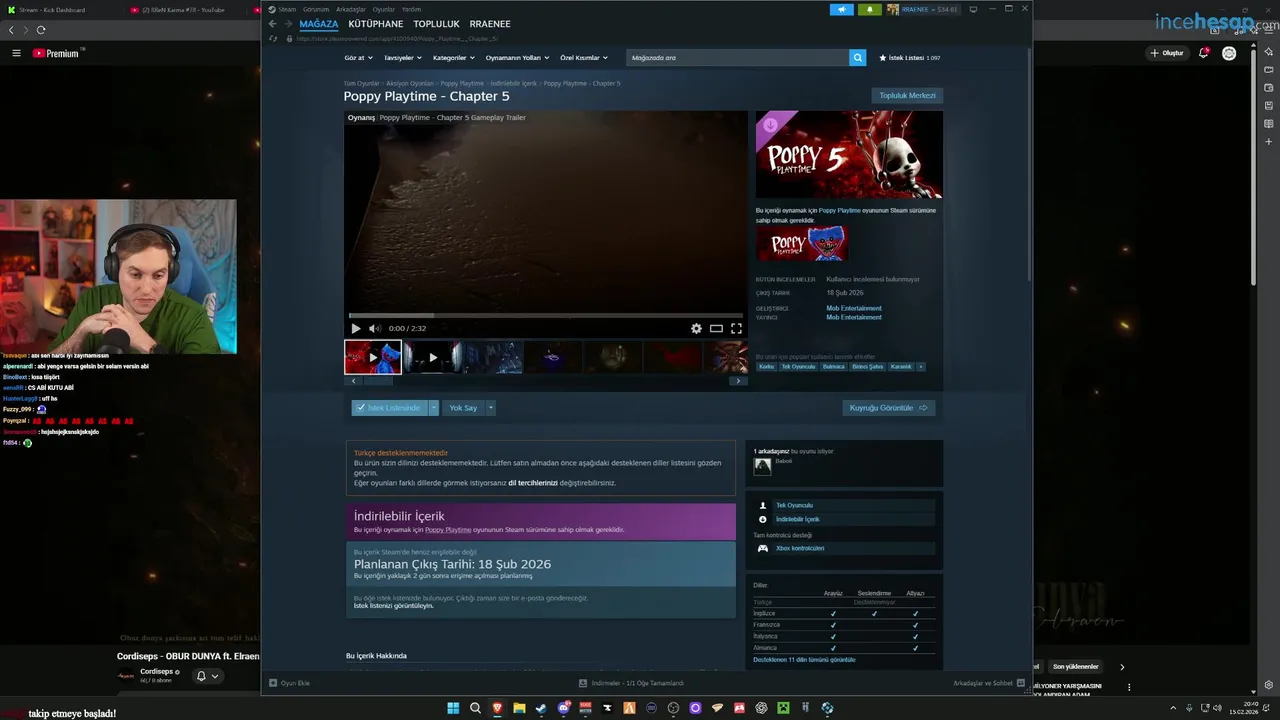The image size is (1280, 720).
Task: Open Tek Oyunculu feature link
Action: coord(794,505)
